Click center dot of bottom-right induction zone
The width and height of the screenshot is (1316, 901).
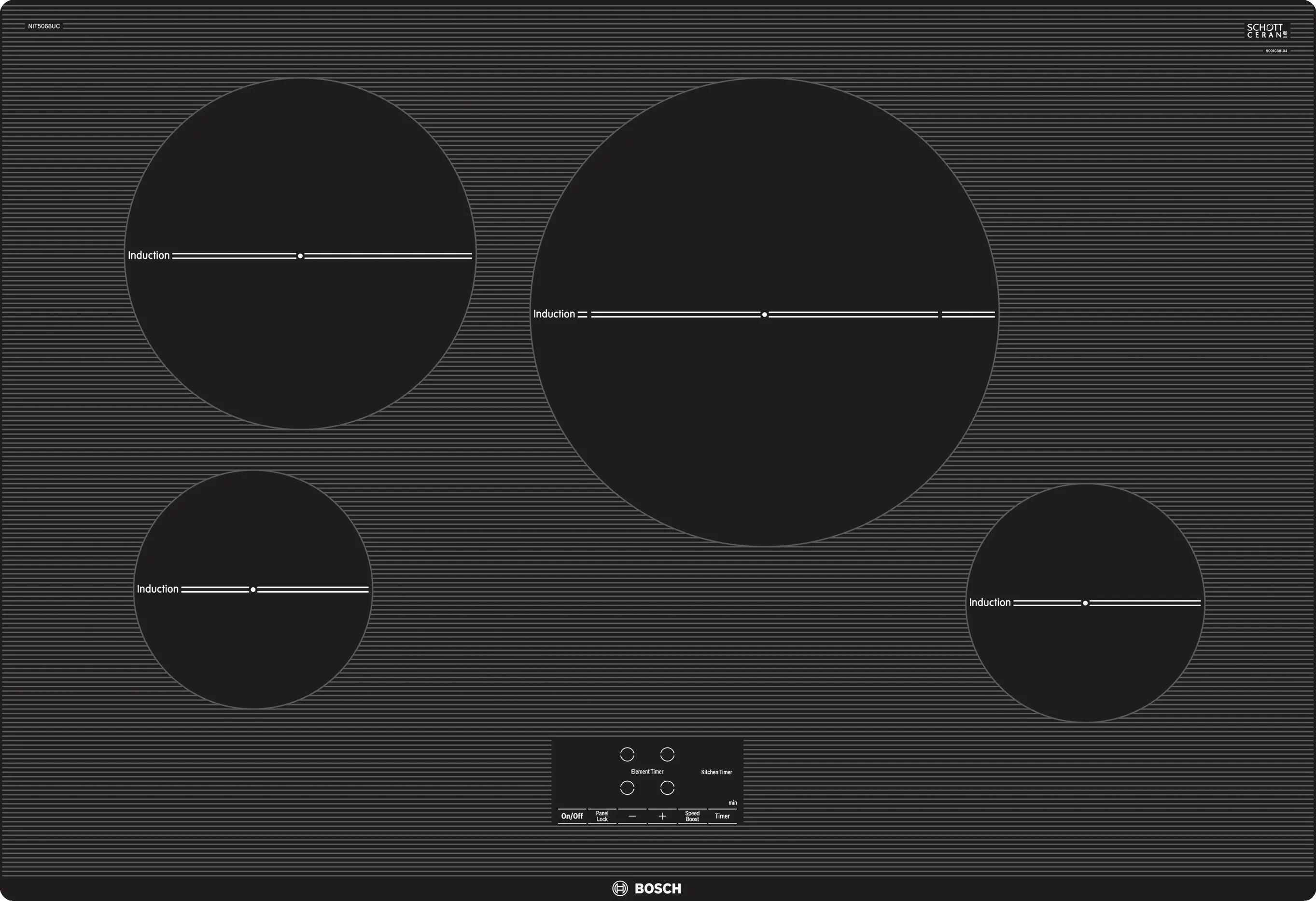tap(1085, 603)
